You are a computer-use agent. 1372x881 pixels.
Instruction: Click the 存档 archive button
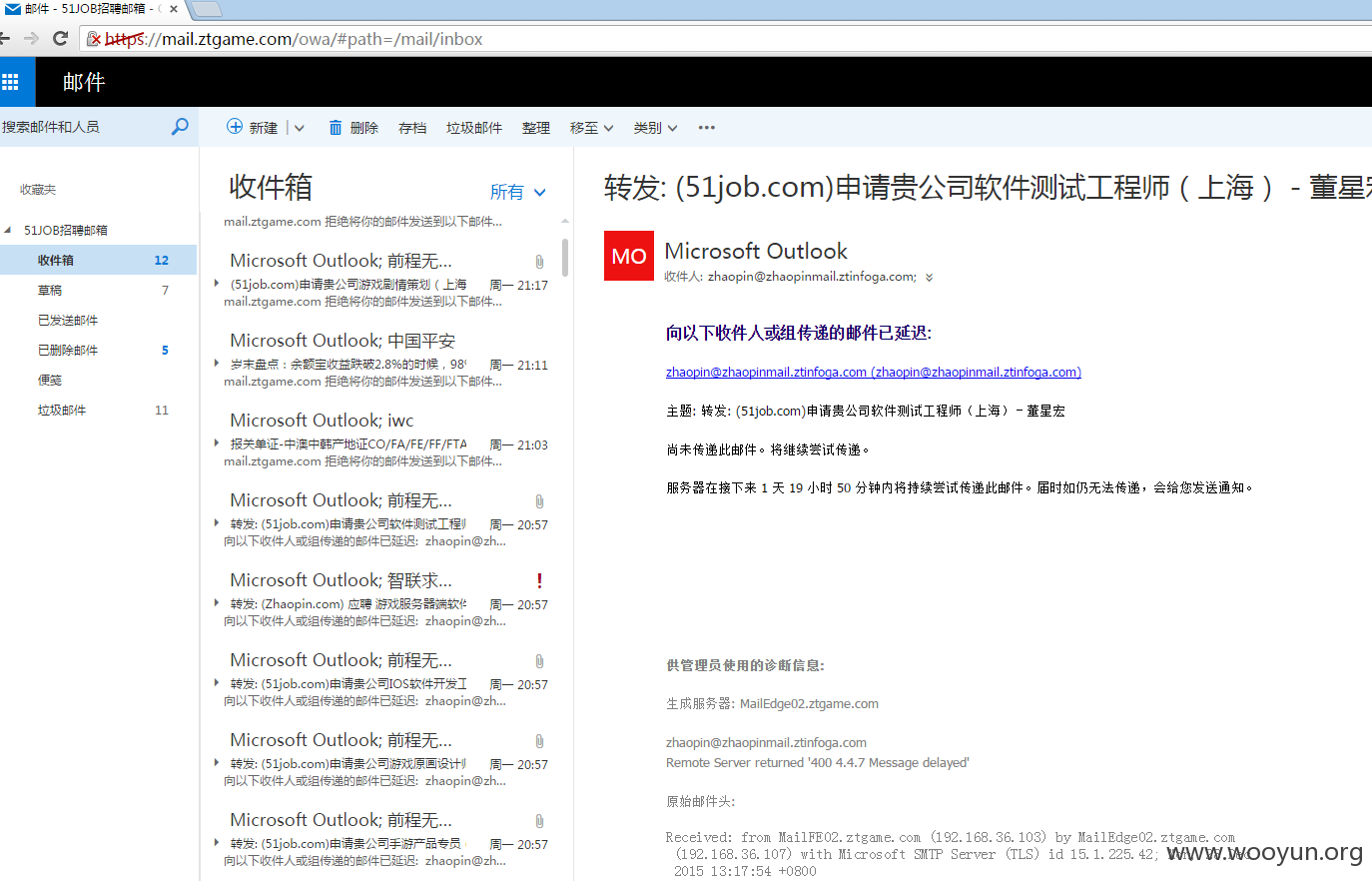tap(412, 128)
